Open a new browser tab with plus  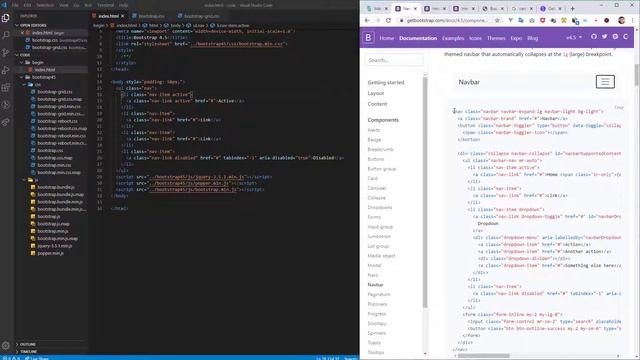(x=572, y=8)
